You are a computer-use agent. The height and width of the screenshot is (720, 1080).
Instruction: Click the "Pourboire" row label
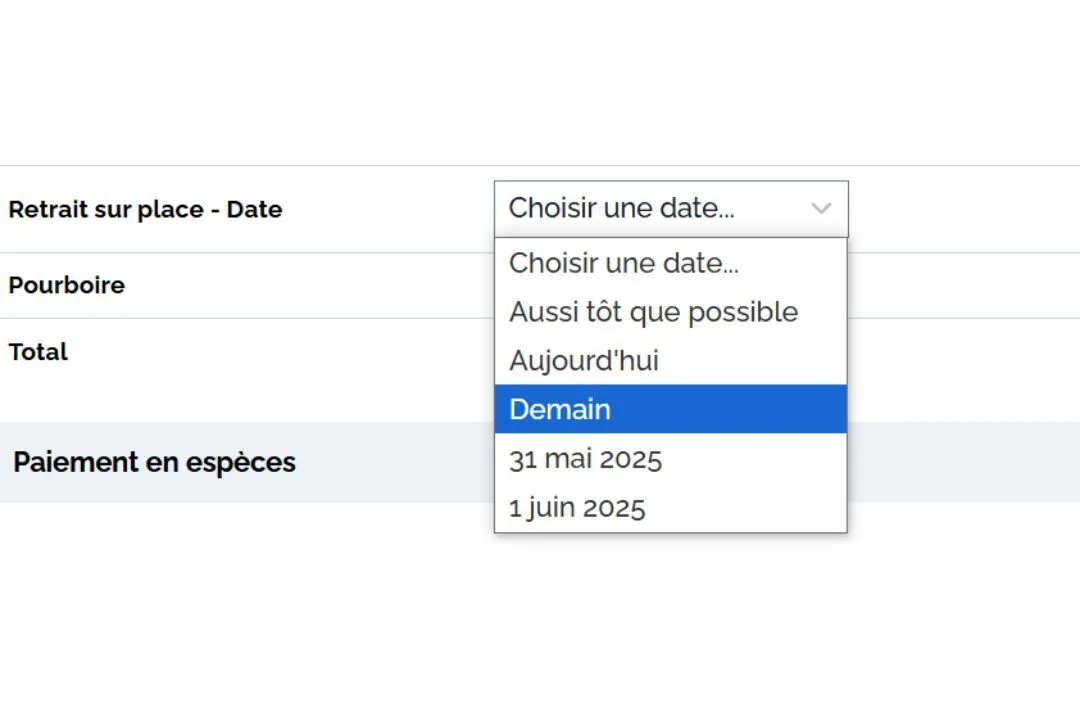67,285
